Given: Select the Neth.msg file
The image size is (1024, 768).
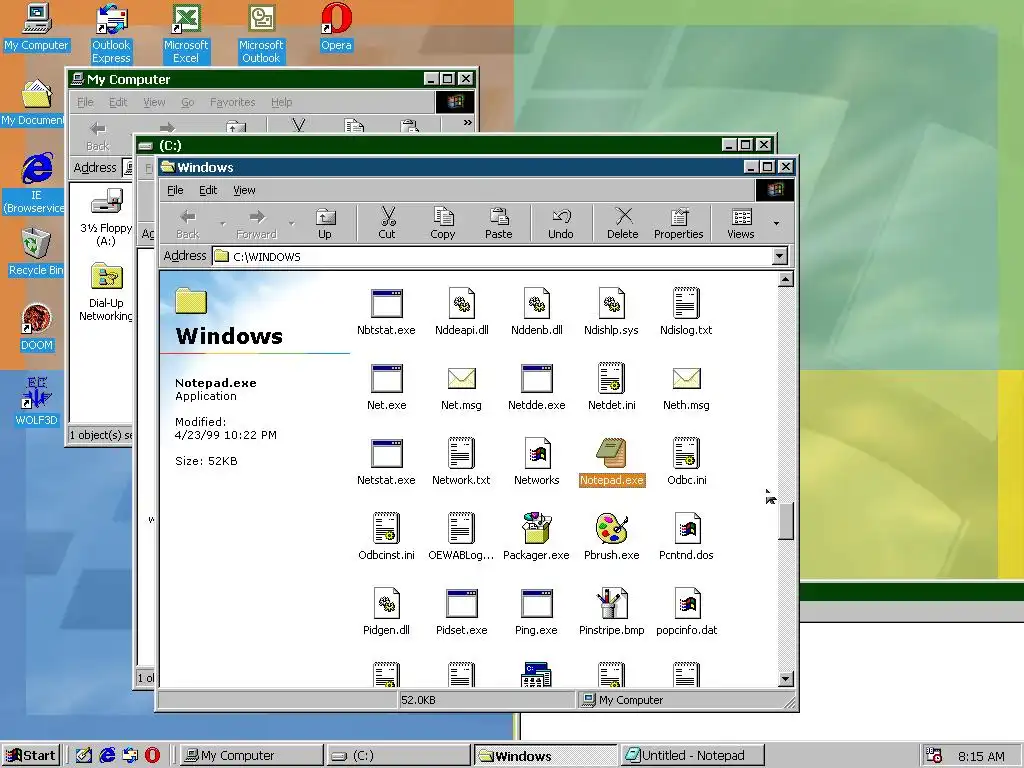Looking at the screenshot, I should (686, 387).
